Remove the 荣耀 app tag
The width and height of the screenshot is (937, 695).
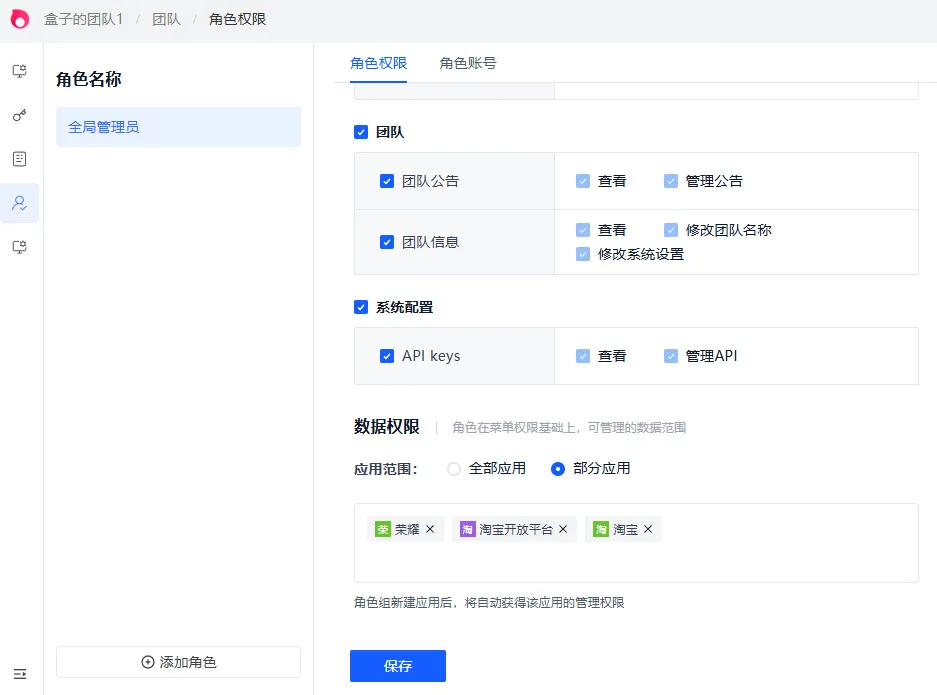(x=430, y=529)
